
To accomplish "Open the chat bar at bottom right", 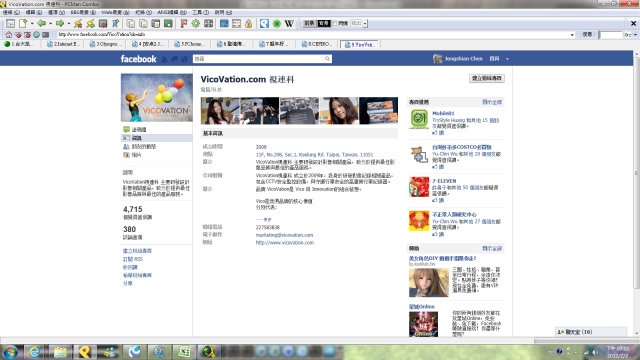I will coord(591,332).
